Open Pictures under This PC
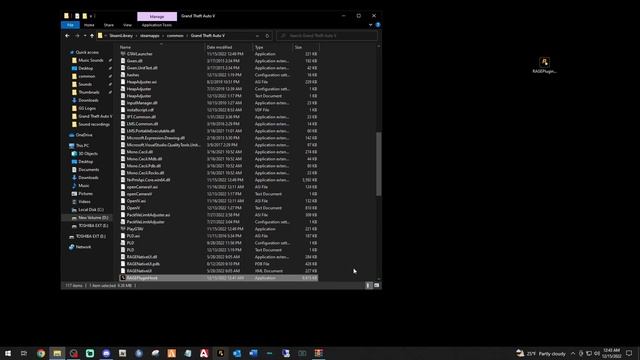The height and width of the screenshot is (360, 640). click(x=85, y=194)
